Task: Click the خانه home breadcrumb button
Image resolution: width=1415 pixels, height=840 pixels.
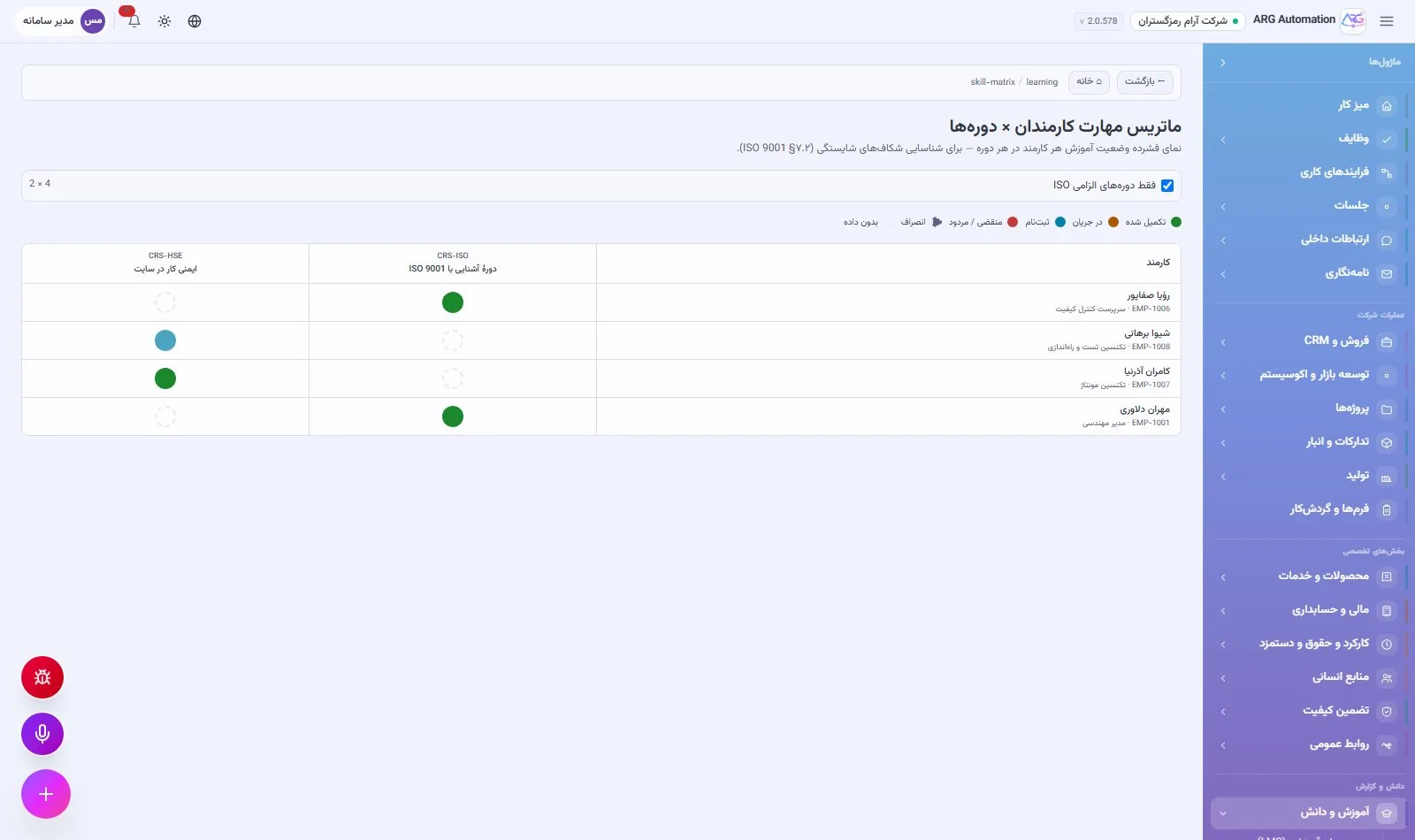Action: (1089, 82)
